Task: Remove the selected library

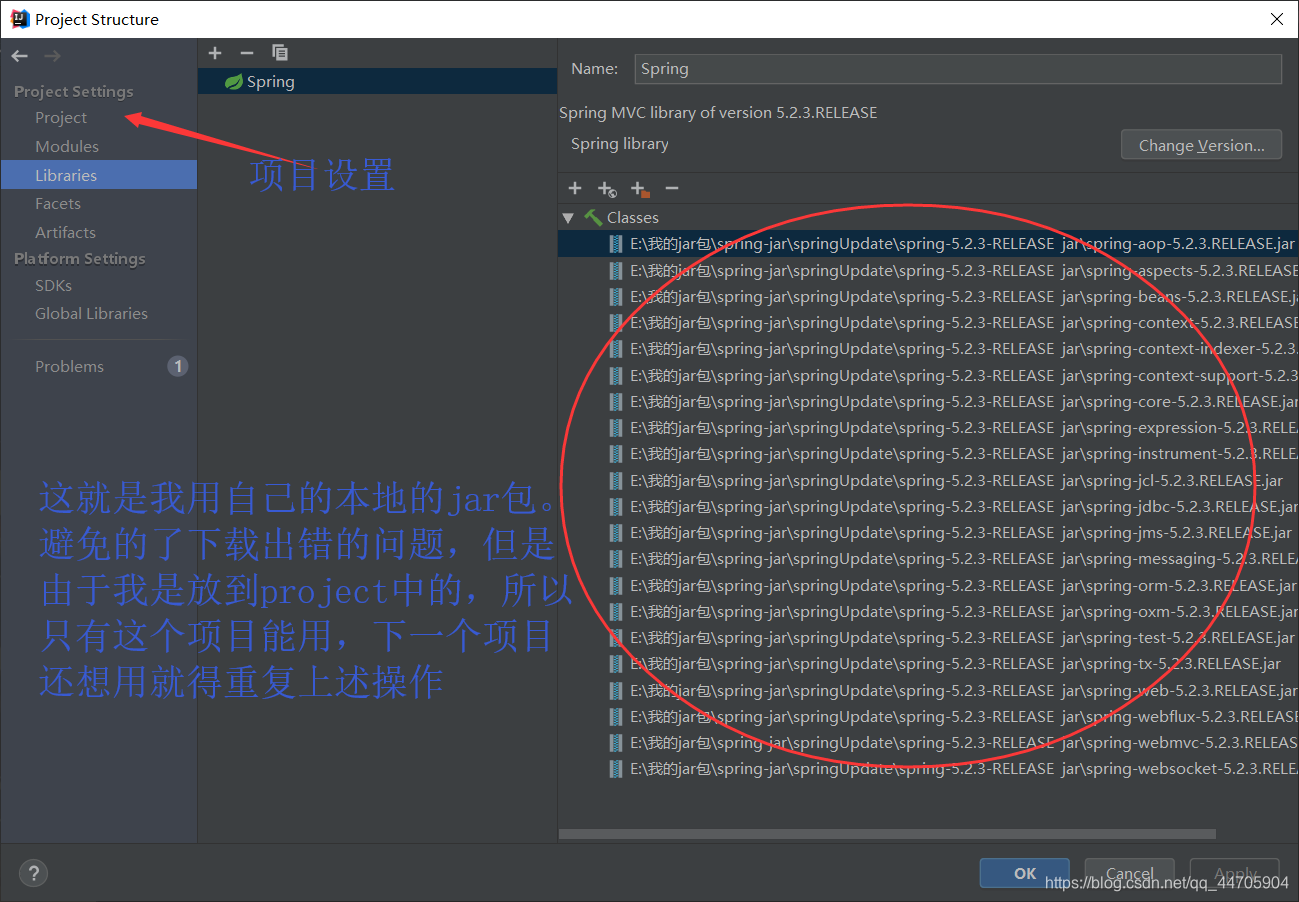Action: [x=247, y=52]
